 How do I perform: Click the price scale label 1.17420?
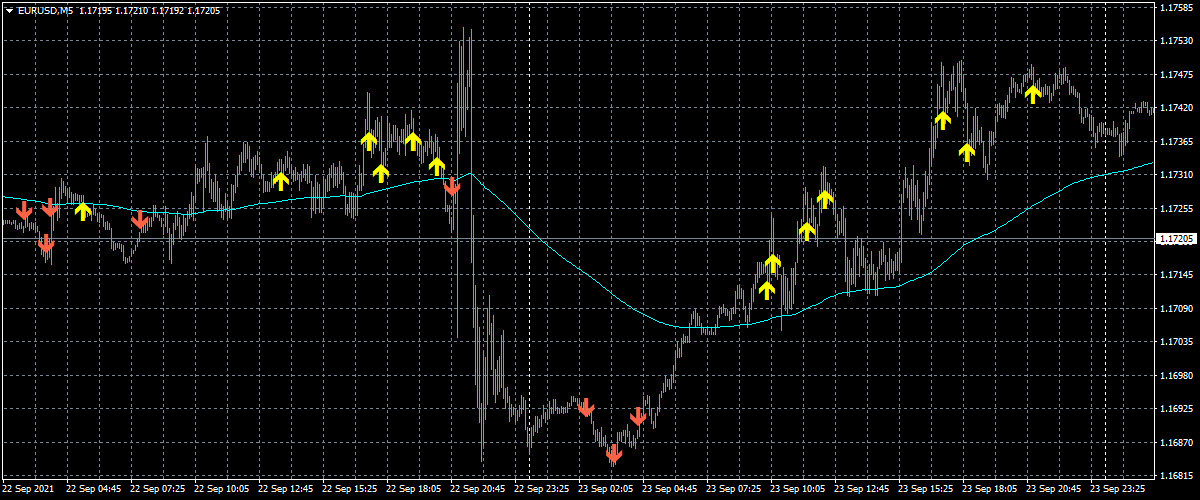(1176, 108)
